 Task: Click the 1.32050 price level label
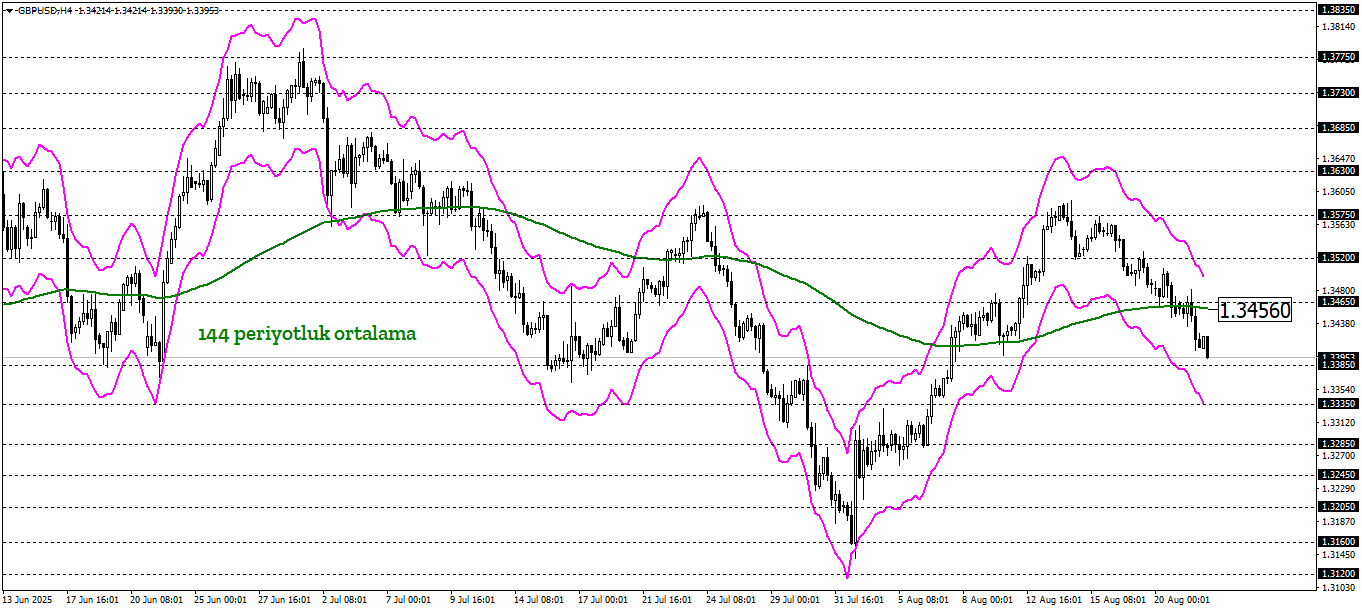(x=1338, y=507)
